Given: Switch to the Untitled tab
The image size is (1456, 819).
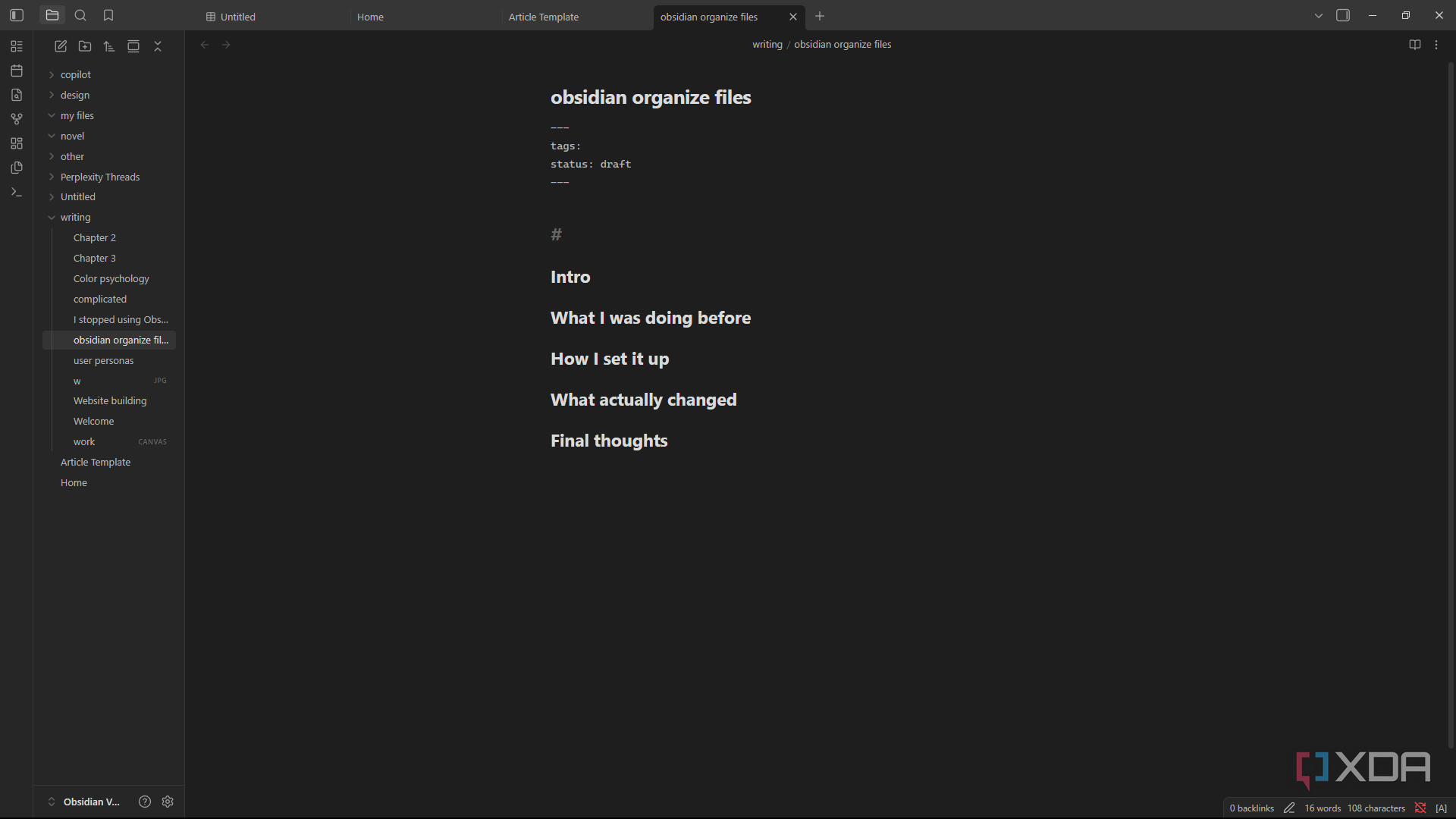Looking at the screenshot, I should [x=273, y=17].
